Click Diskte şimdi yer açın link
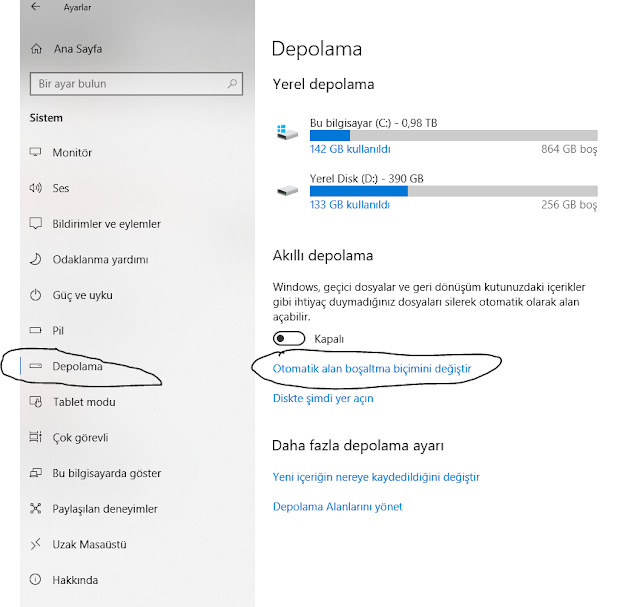Screen dimensions: 640x607 tap(323, 398)
